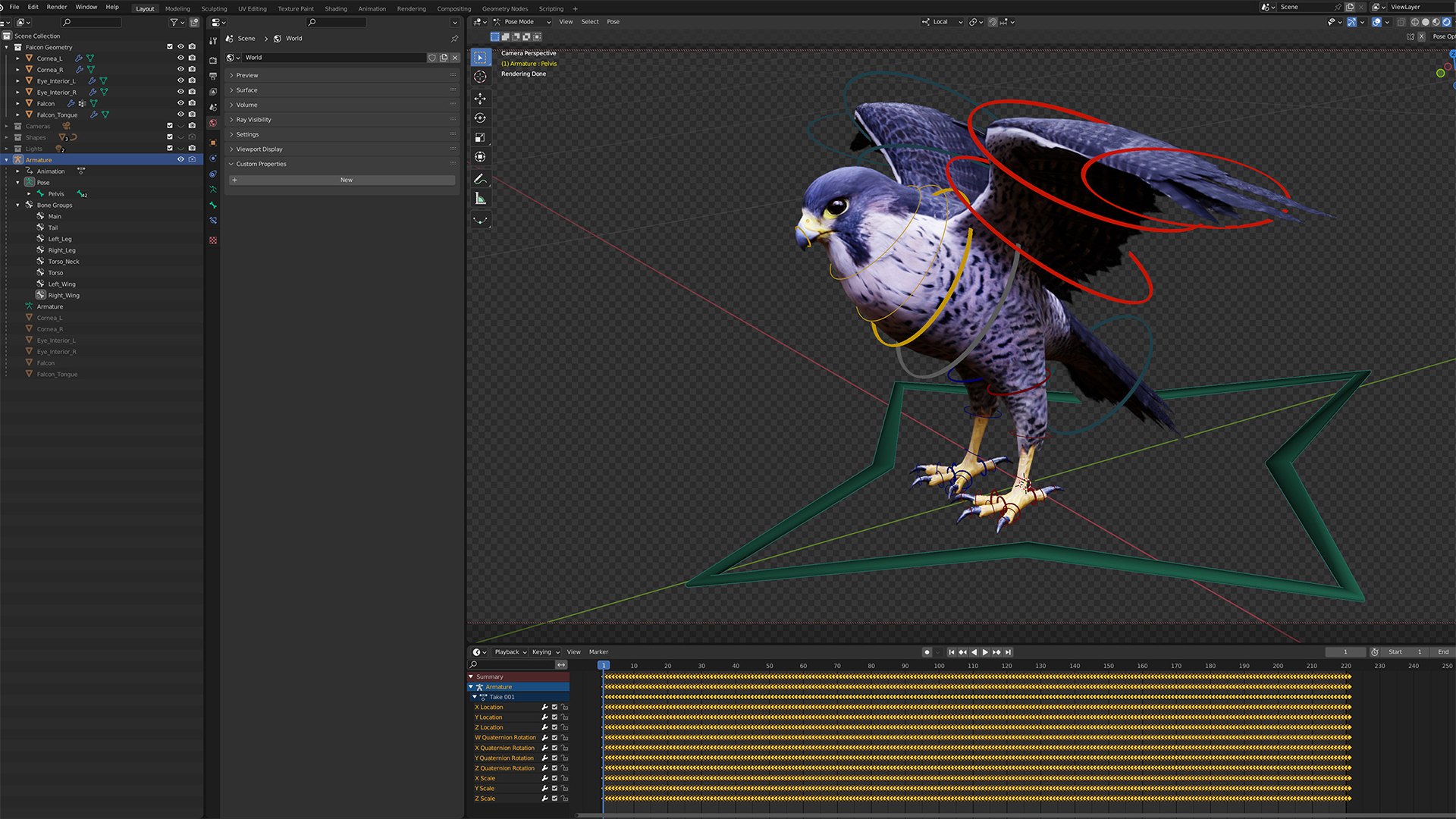This screenshot has height=819, width=1456.
Task: Select the Annotate pencil tool
Action: [x=480, y=179]
